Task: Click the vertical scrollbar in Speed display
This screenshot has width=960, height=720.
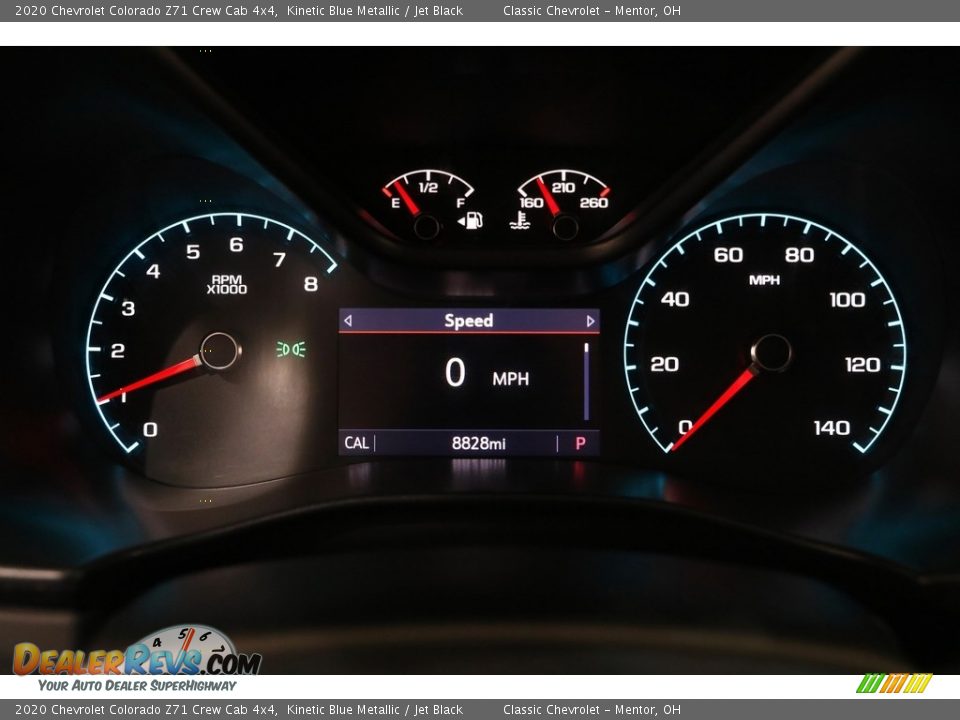Action: (586, 381)
